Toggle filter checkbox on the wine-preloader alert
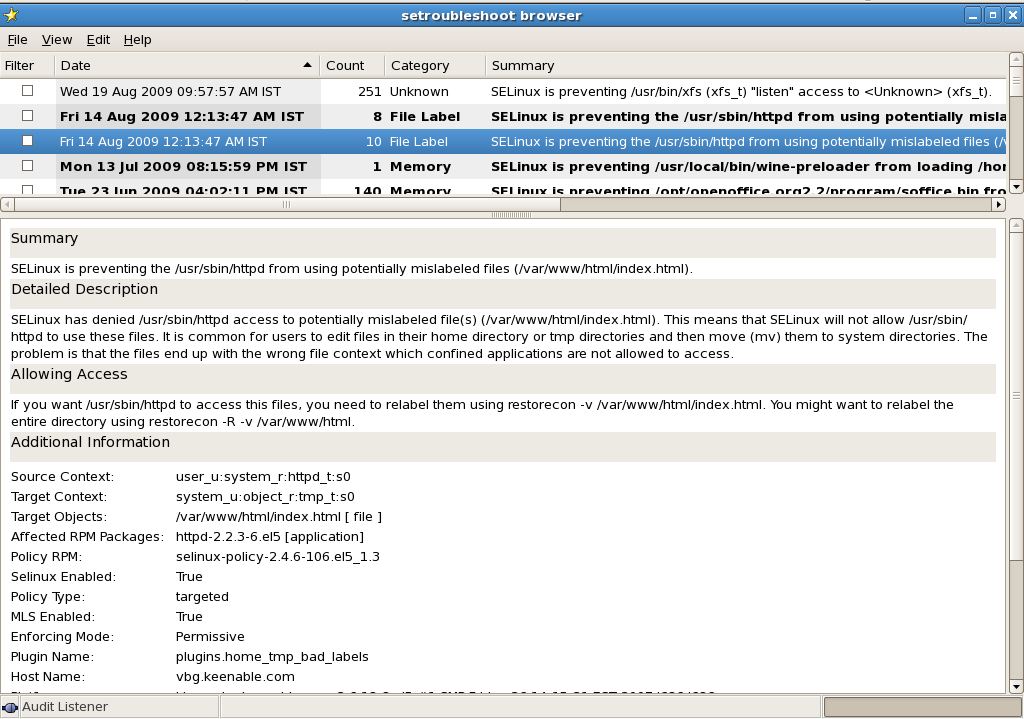The height and width of the screenshot is (719, 1024). pyautogui.click(x=28, y=166)
